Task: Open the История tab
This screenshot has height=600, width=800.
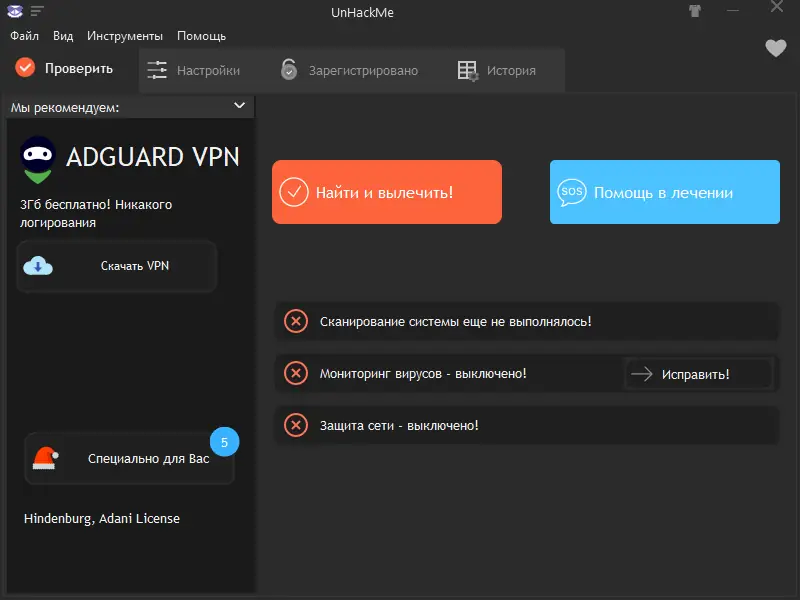Action: [497, 70]
